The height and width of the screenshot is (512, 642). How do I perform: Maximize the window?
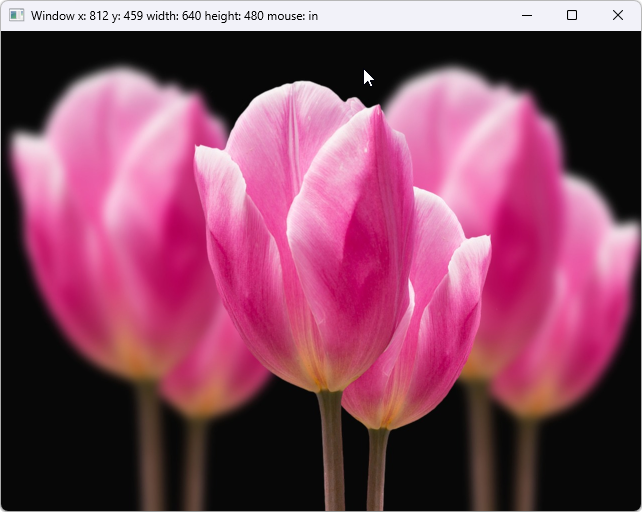point(572,16)
